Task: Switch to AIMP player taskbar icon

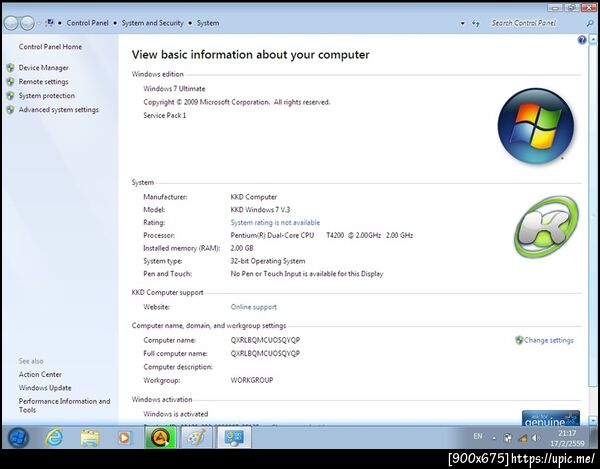Action: click(x=160, y=437)
